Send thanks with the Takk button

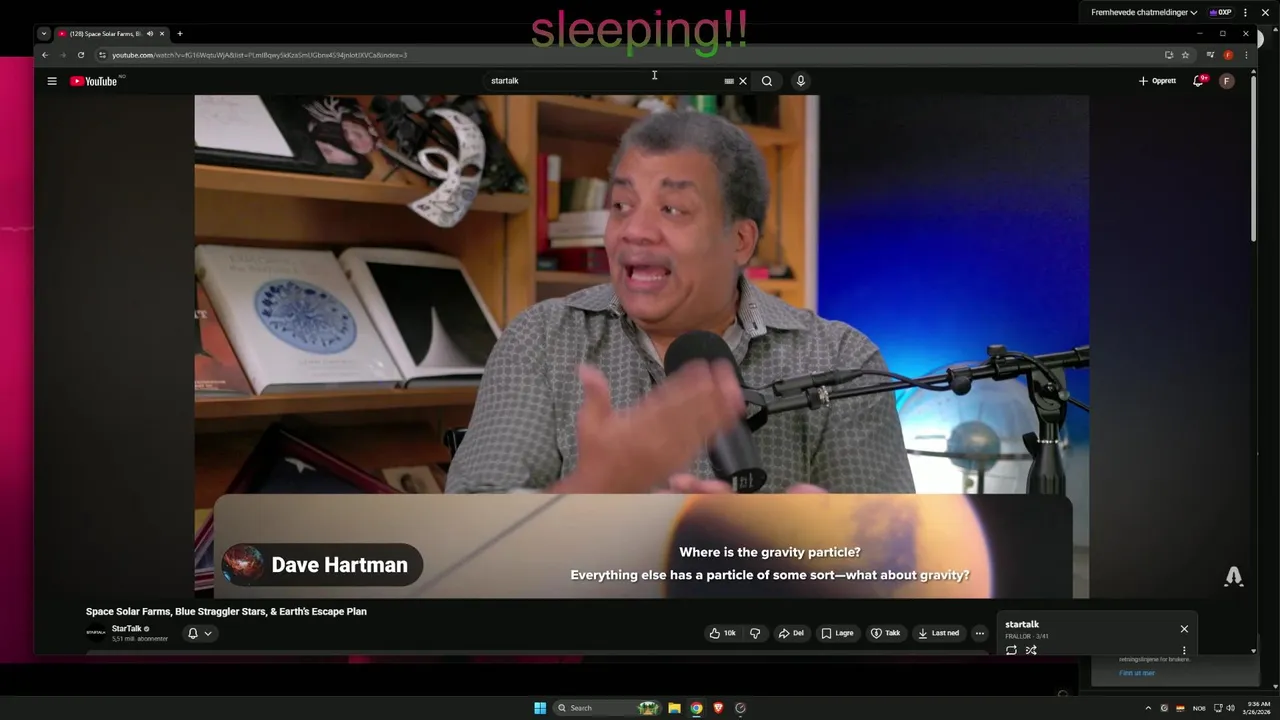click(x=885, y=633)
